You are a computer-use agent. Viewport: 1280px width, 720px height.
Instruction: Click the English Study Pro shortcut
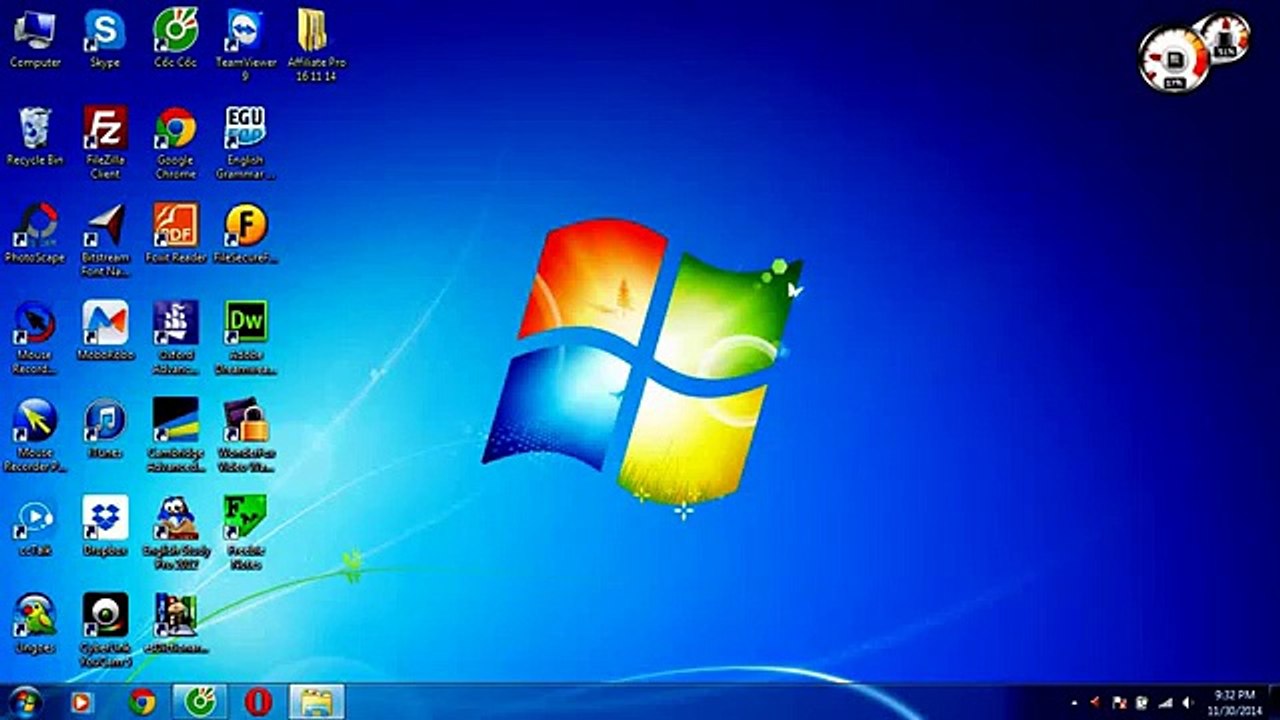(x=176, y=531)
